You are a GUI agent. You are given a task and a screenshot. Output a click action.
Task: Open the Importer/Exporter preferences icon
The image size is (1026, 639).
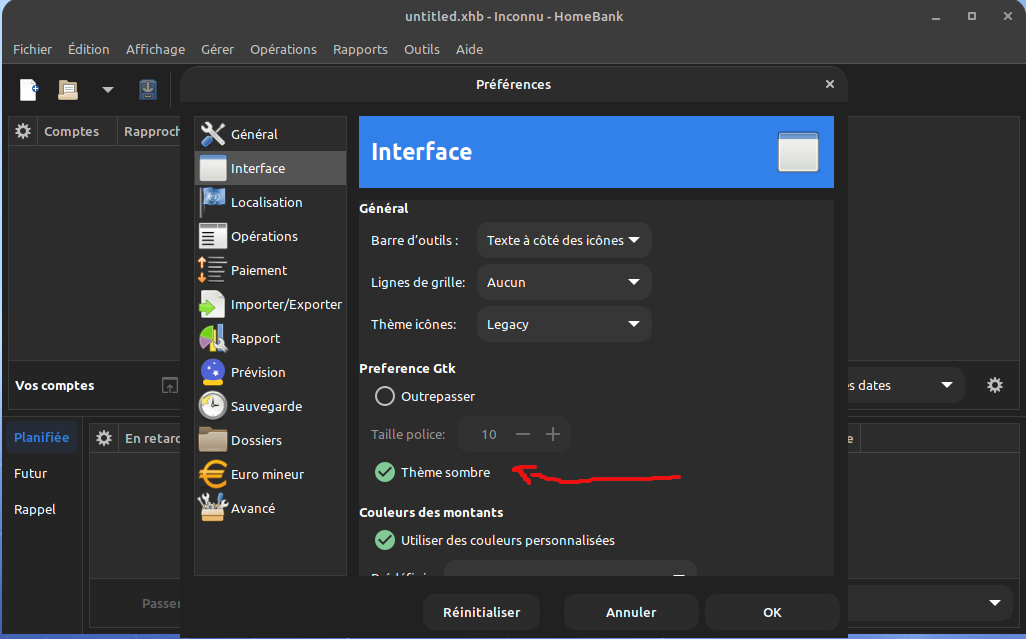(x=213, y=304)
